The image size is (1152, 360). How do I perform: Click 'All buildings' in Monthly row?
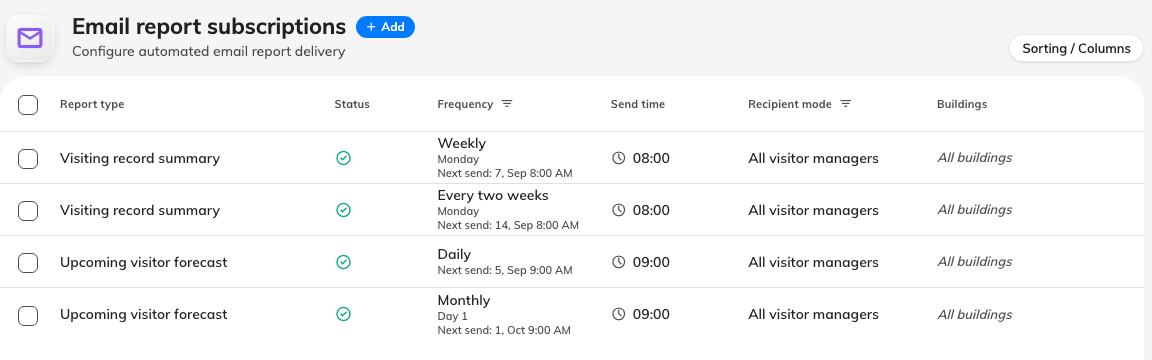click(x=974, y=314)
